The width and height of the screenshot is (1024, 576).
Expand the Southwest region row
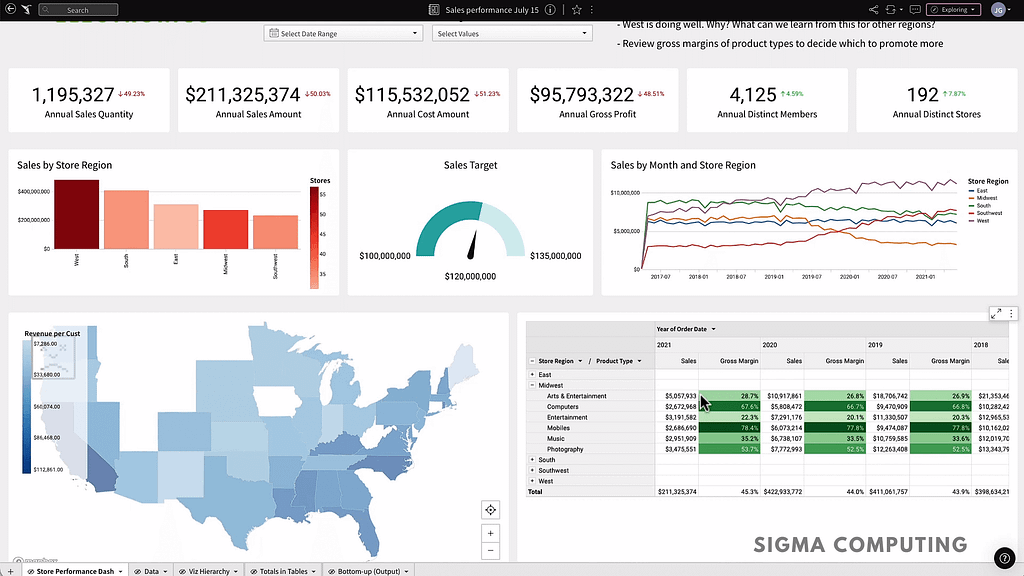(x=532, y=470)
